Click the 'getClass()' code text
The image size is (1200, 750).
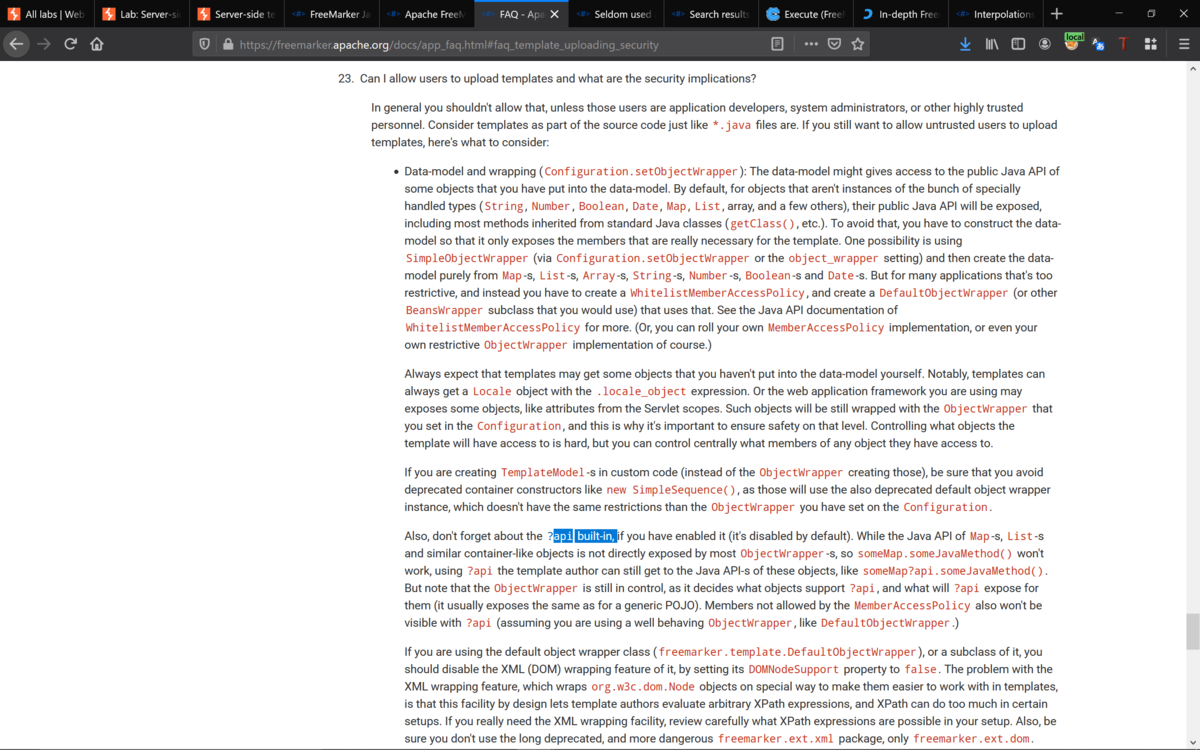(x=763, y=224)
